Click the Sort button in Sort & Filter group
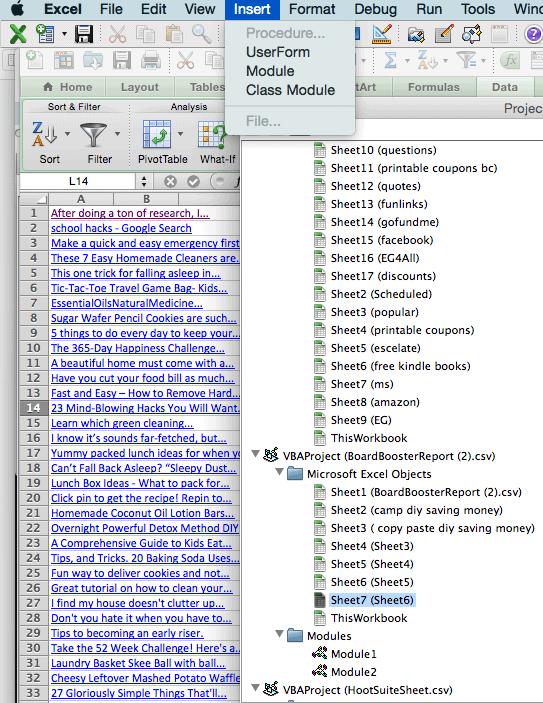Viewport: 543px width, 703px height. pos(45,142)
